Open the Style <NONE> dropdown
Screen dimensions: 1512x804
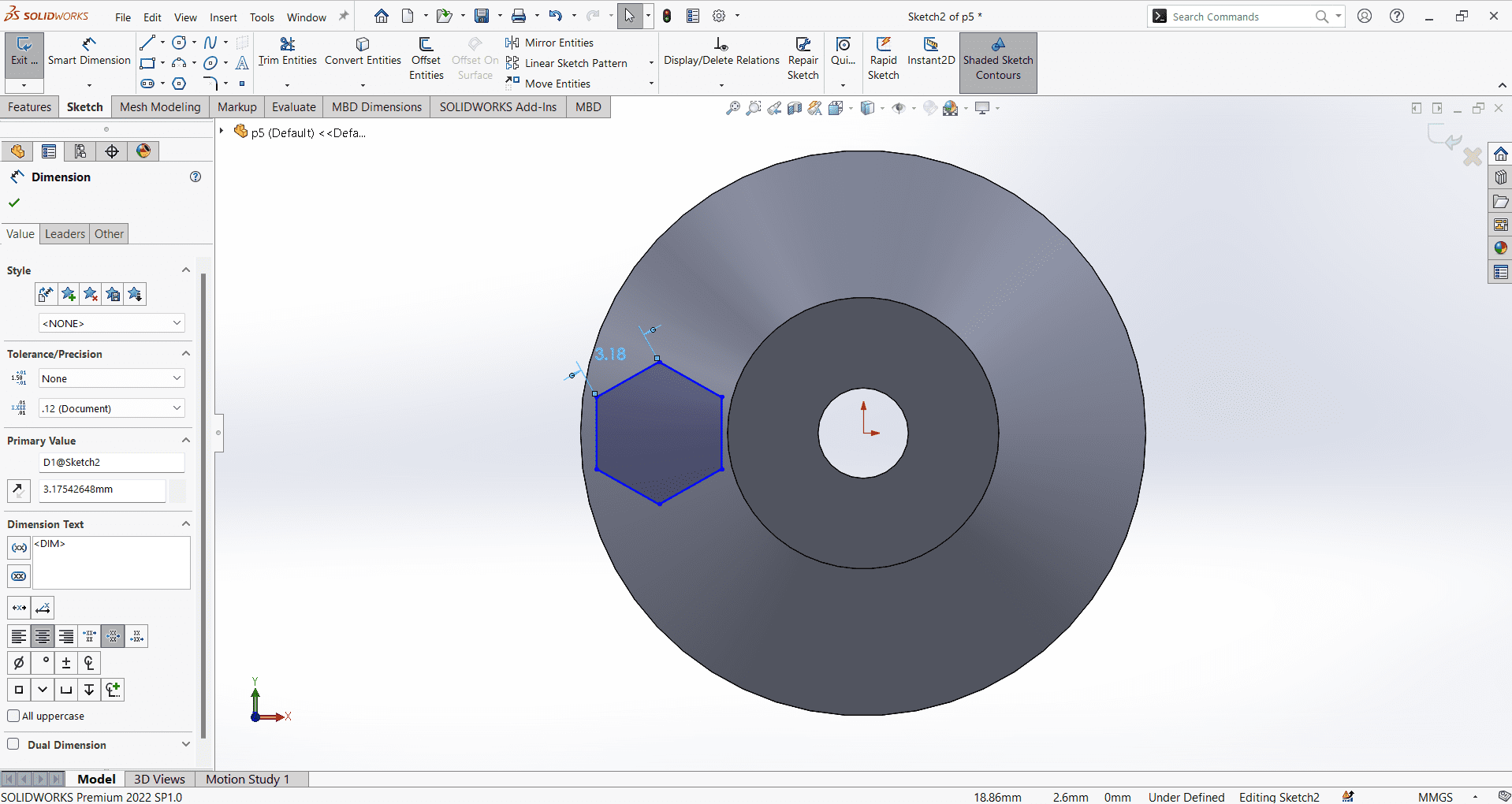111,323
